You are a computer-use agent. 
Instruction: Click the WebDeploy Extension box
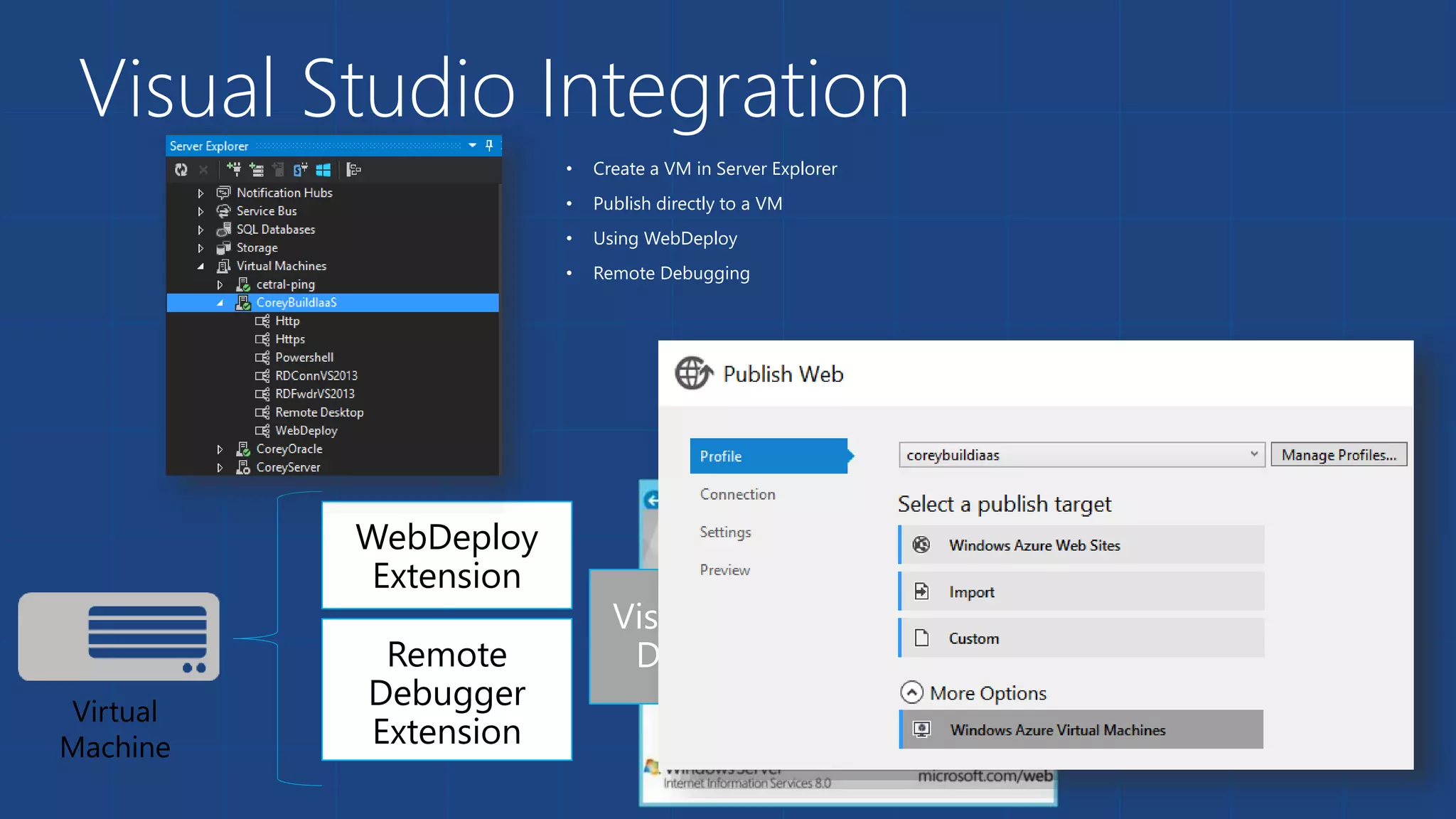[447, 556]
